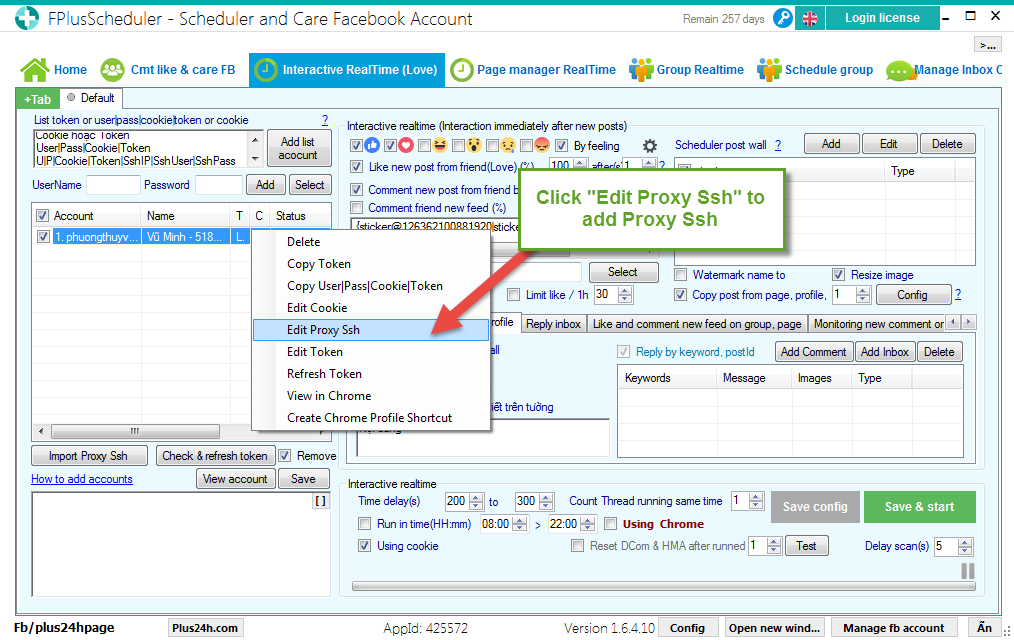The image size is (1014, 640).
Task: Increase the Delay scan(s) spinner
Action: 965,542
